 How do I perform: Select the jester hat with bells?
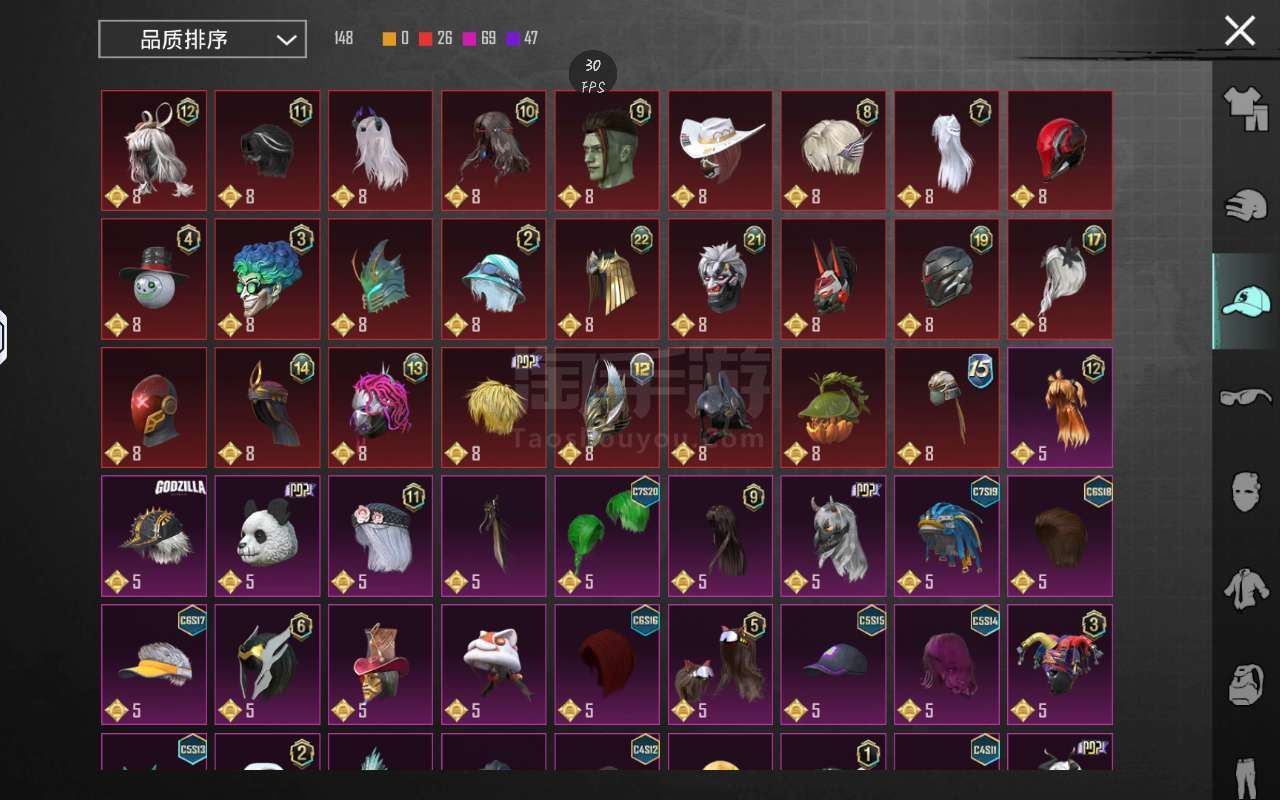click(x=1060, y=664)
